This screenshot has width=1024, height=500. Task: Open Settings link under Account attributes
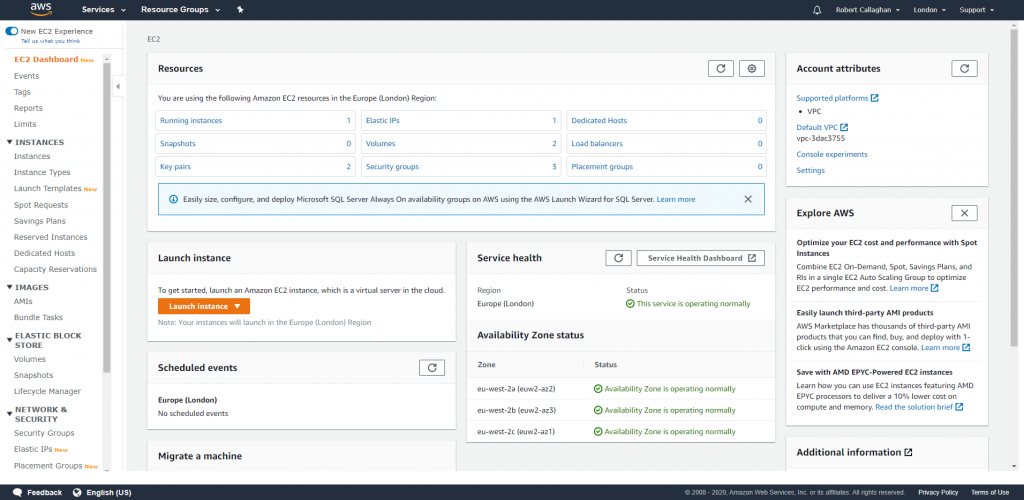pos(810,170)
